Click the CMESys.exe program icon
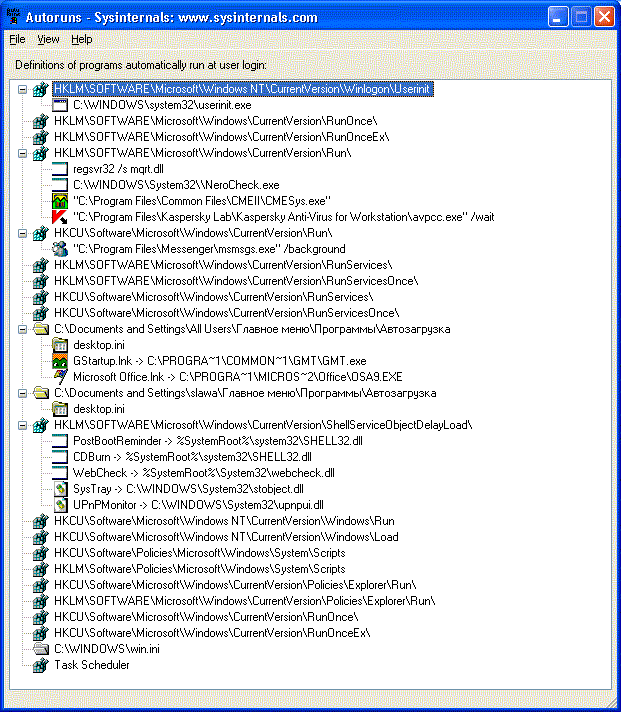The width and height of the screenshot is (621, 712). (59, 201)
